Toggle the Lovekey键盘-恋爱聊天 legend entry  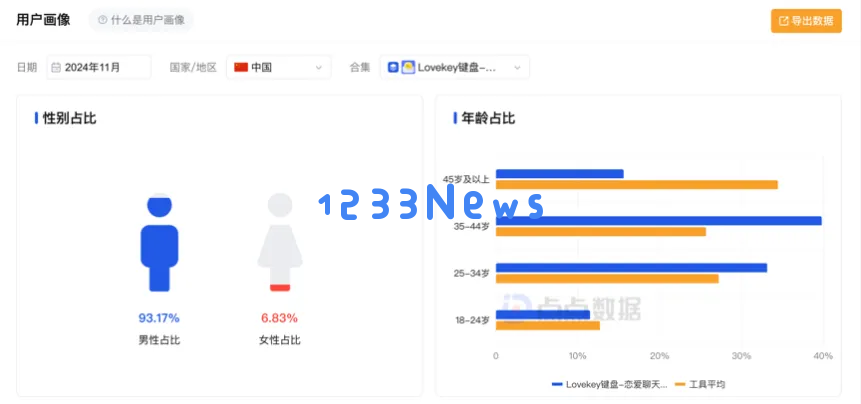click(x=610, y=384)
